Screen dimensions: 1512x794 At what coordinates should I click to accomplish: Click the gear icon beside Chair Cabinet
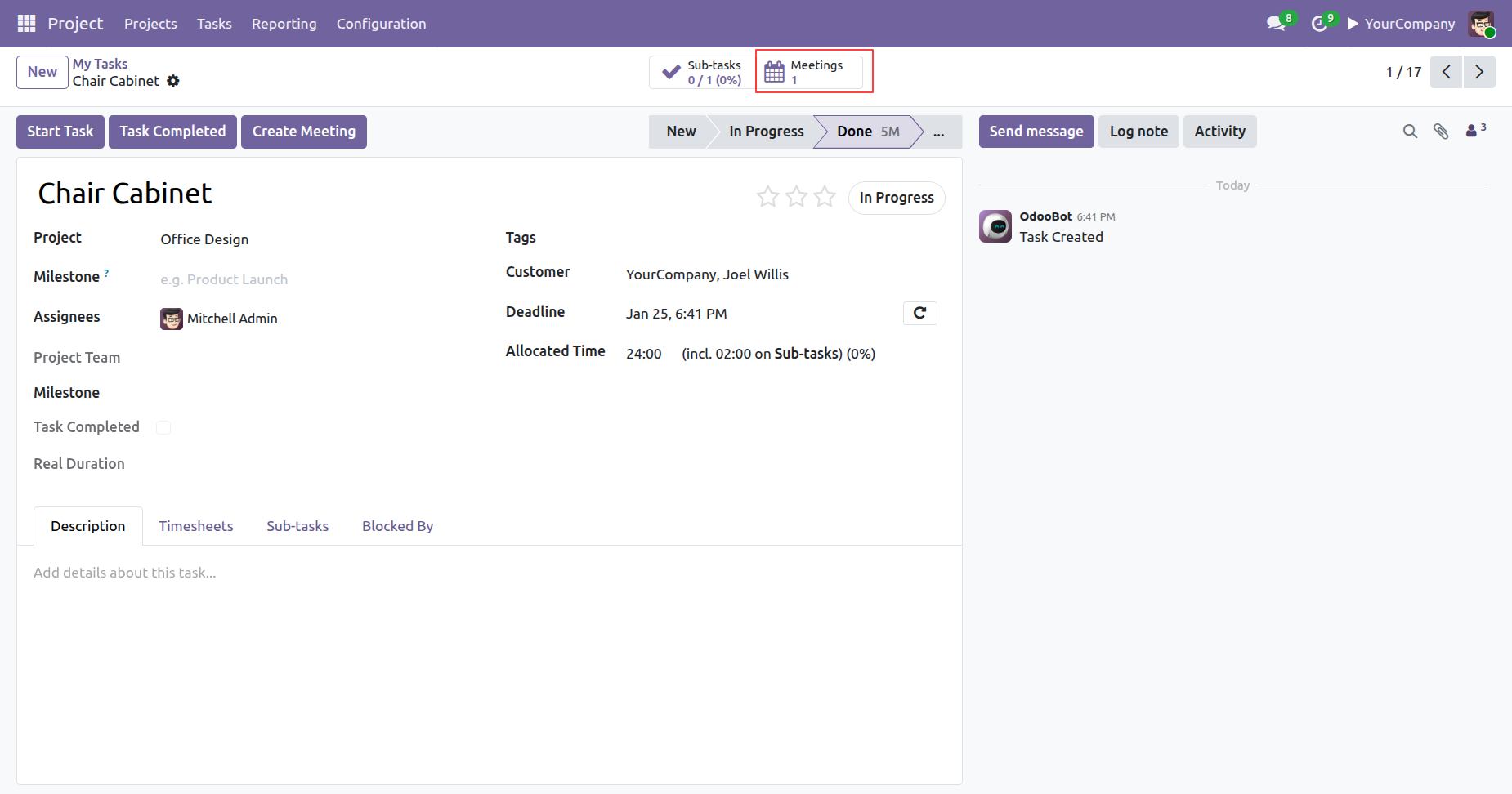tap(173, 81)
